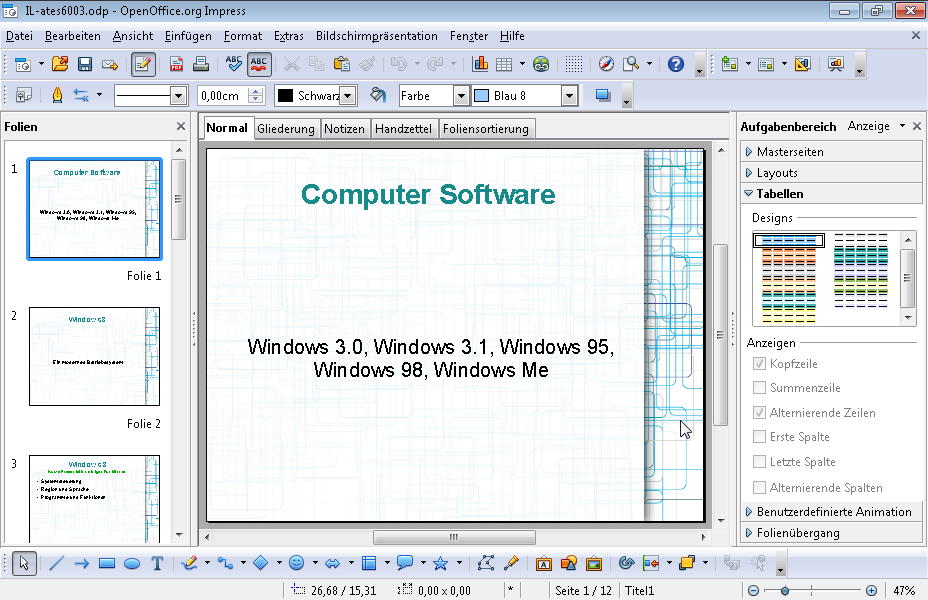Switch to the Notizen tab

[344, 128]
